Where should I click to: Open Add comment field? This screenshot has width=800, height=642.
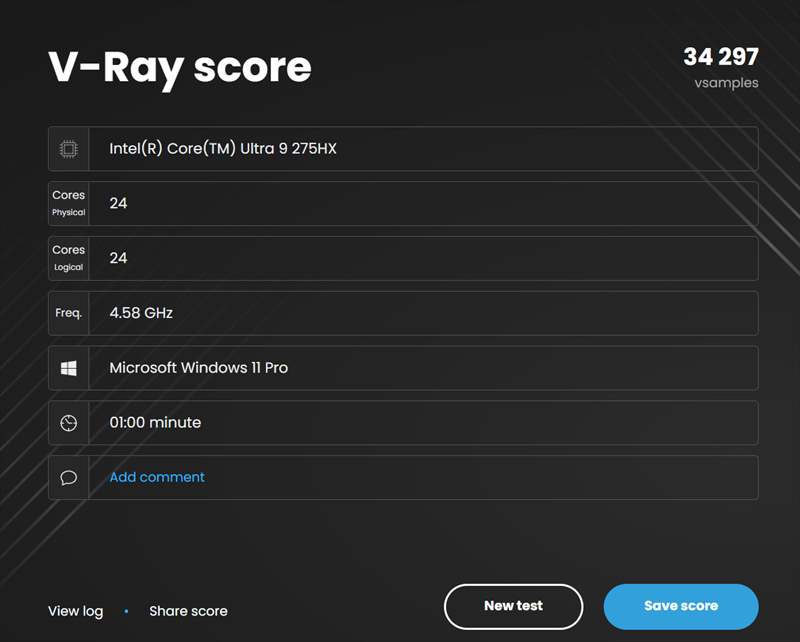[x=157, y=477]
